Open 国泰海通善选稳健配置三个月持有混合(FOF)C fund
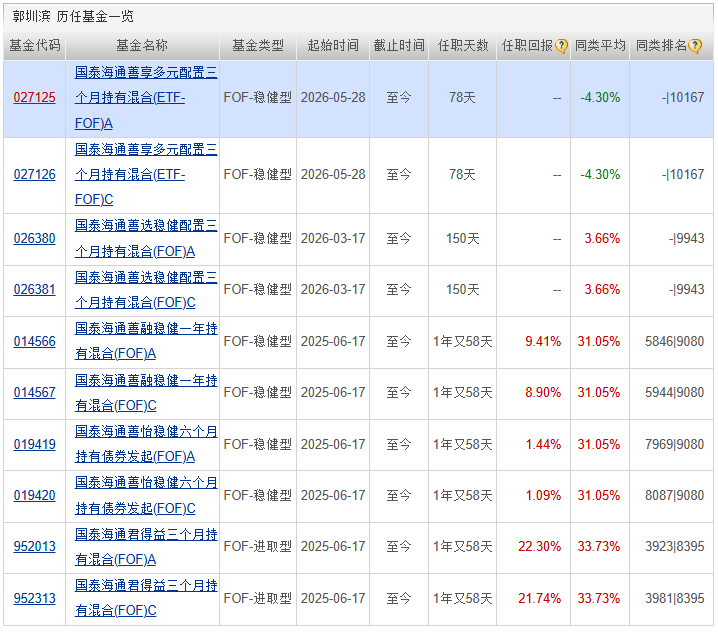 (x=146, y=289)
